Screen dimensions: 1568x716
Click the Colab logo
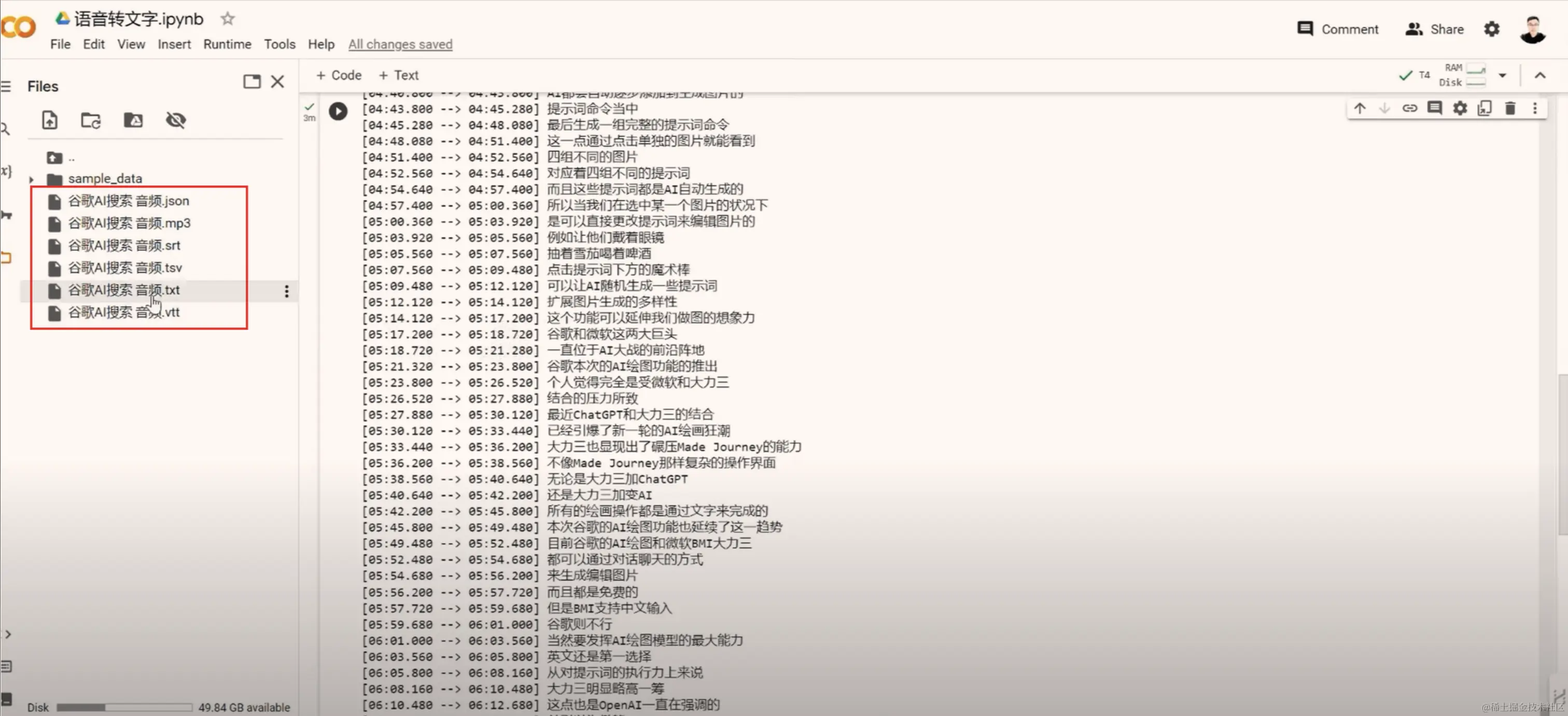(18, 27)
